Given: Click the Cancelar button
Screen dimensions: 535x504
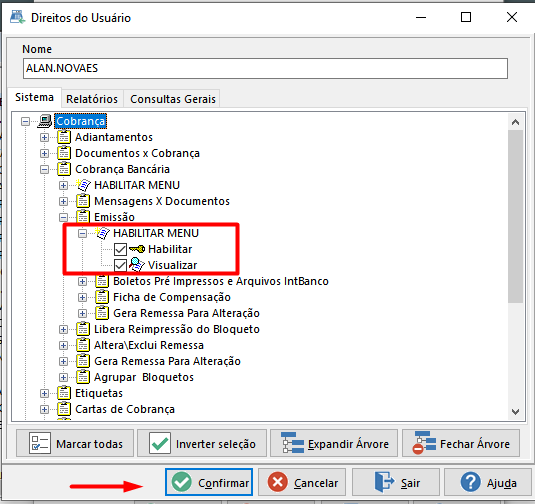Looking at the screenshot, I should pos(302,482).
